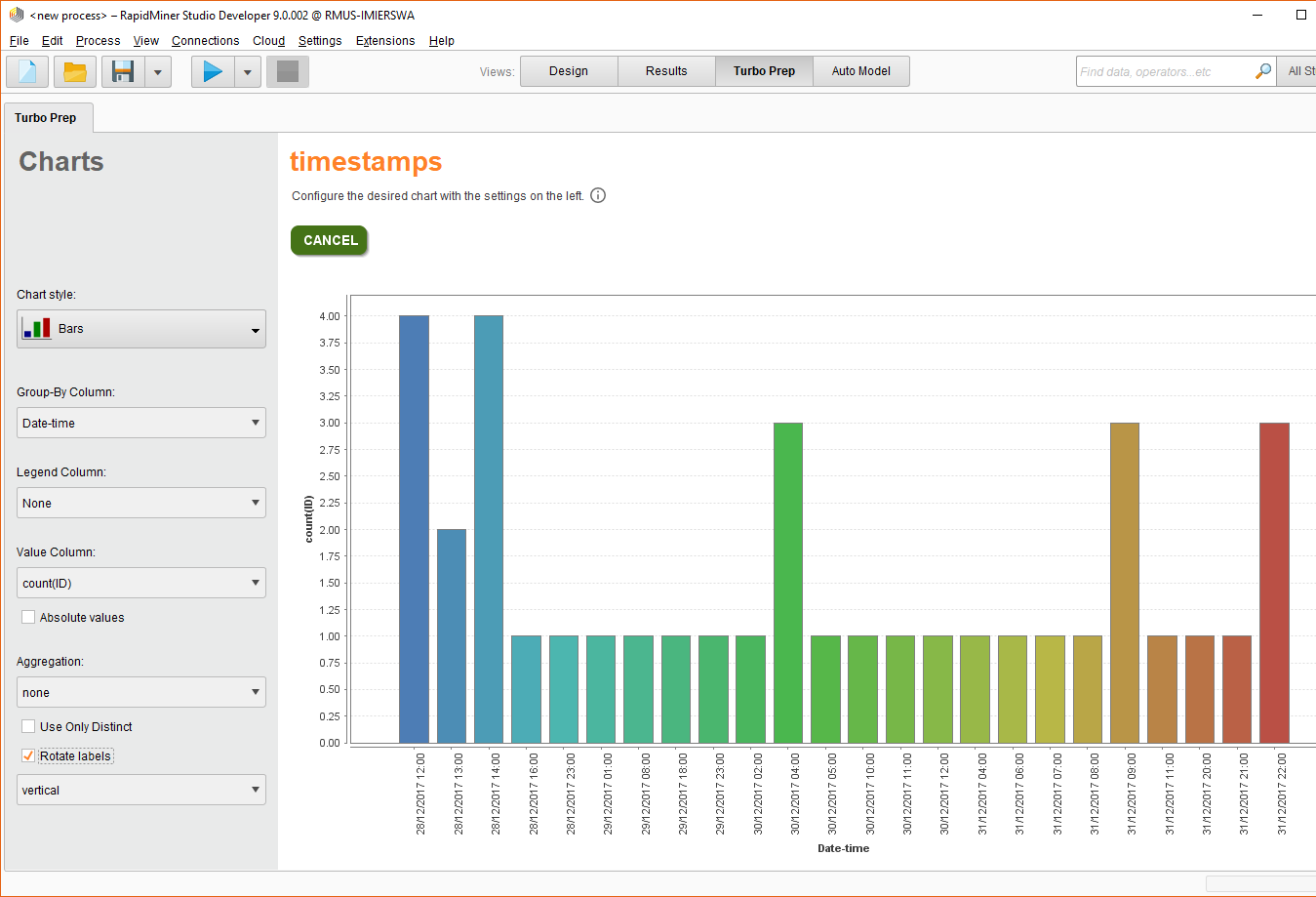Open the Chart style Bars dropdown

pyautogui.click(x=141, y=329)
